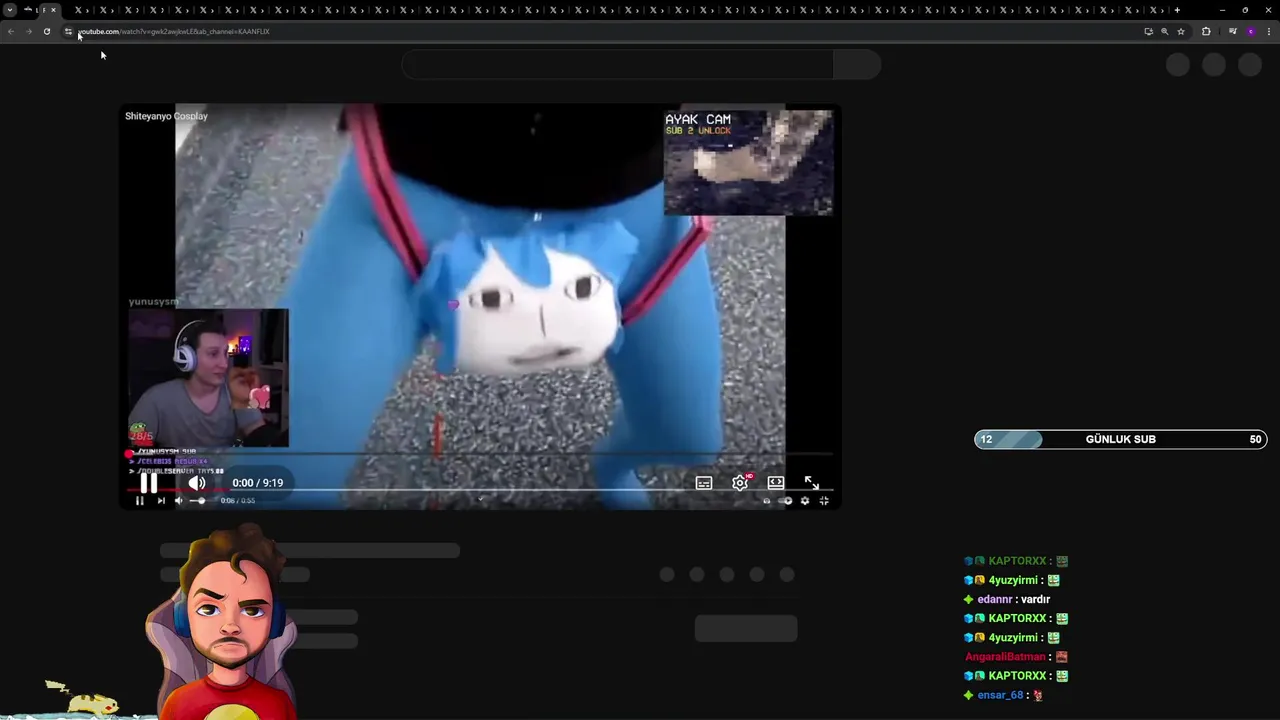The image size is (1280, 720).
Task: Click the goal count "12"
Action: tap(986, 439)
